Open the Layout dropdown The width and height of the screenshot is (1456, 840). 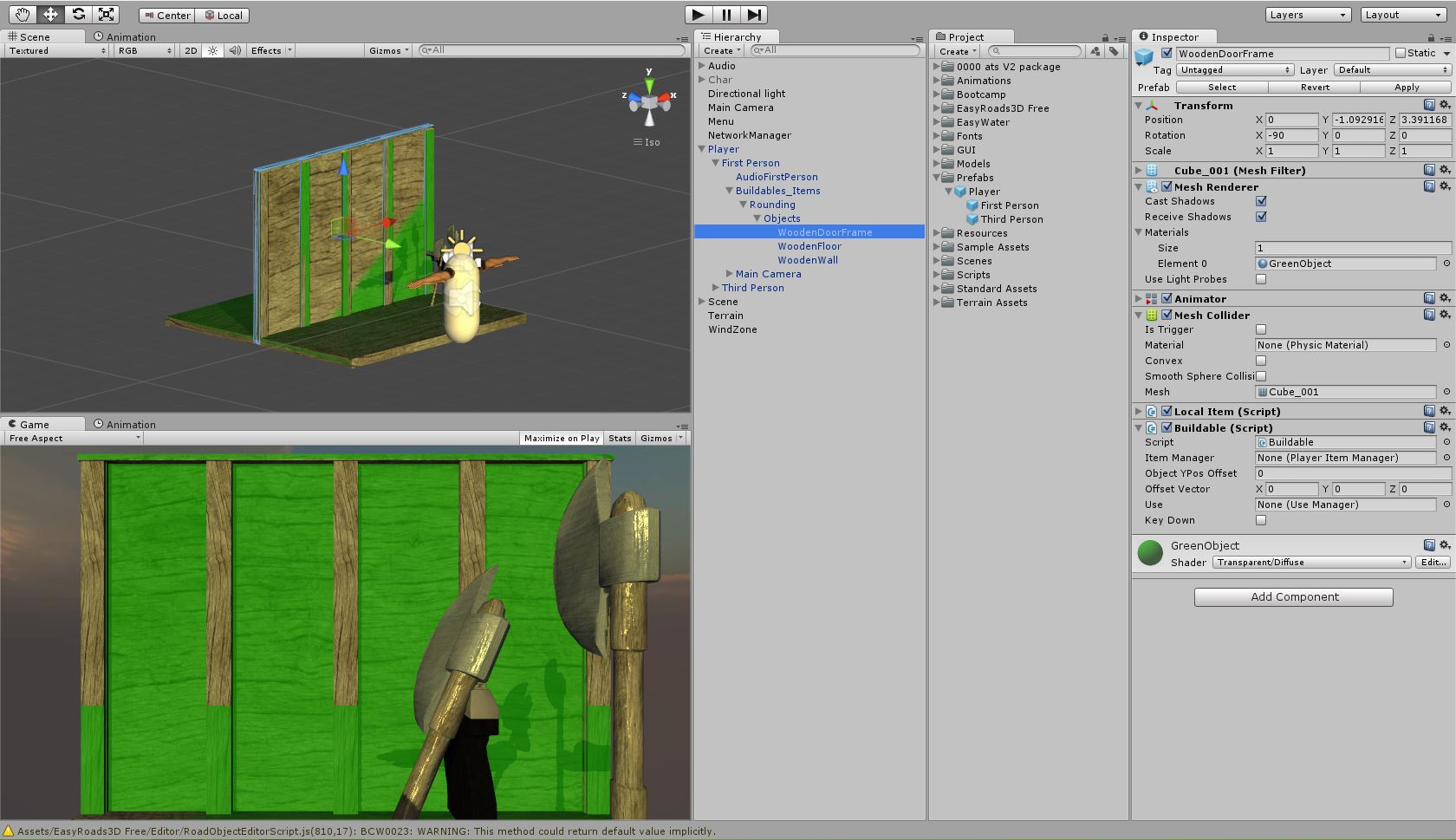[x=1402, y=15]
